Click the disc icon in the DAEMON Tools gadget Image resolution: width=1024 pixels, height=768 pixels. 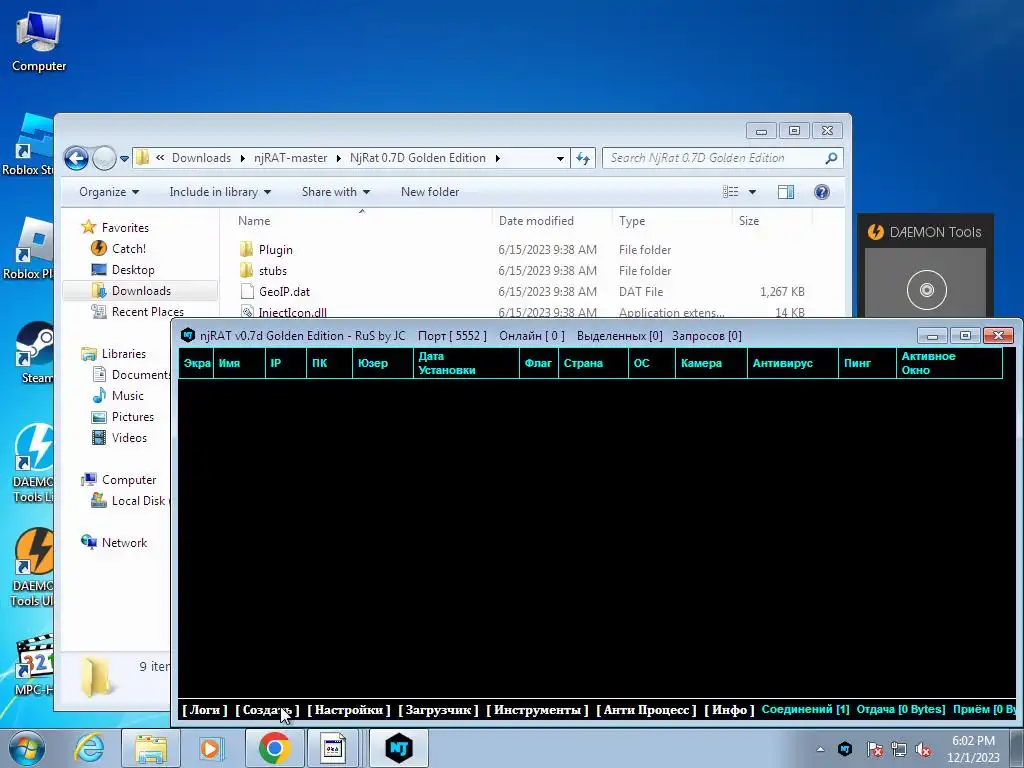click(x=926, y=289)
